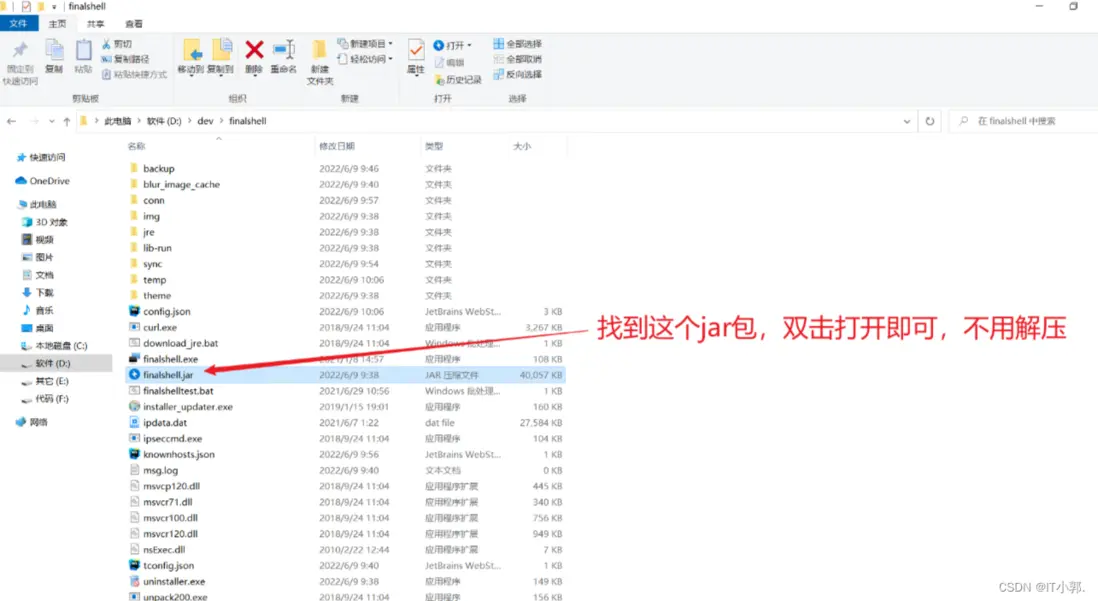Viewport: 1098px width, 601px height.
Task: Sort by the Date modified column header
Action: [337, 146]
